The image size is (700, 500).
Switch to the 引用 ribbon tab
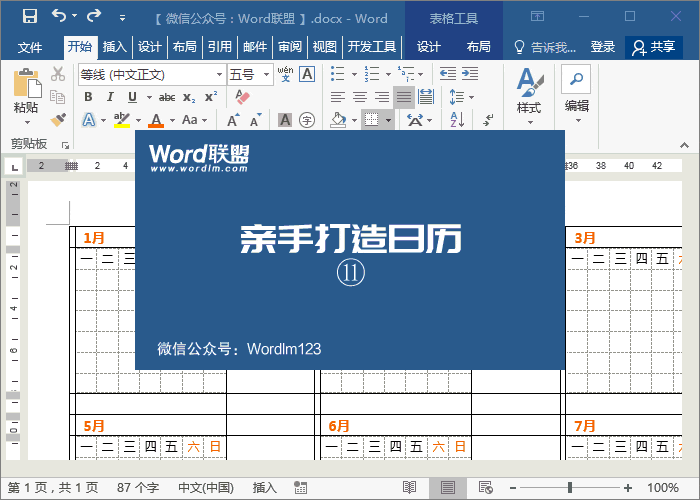point(220,46)
